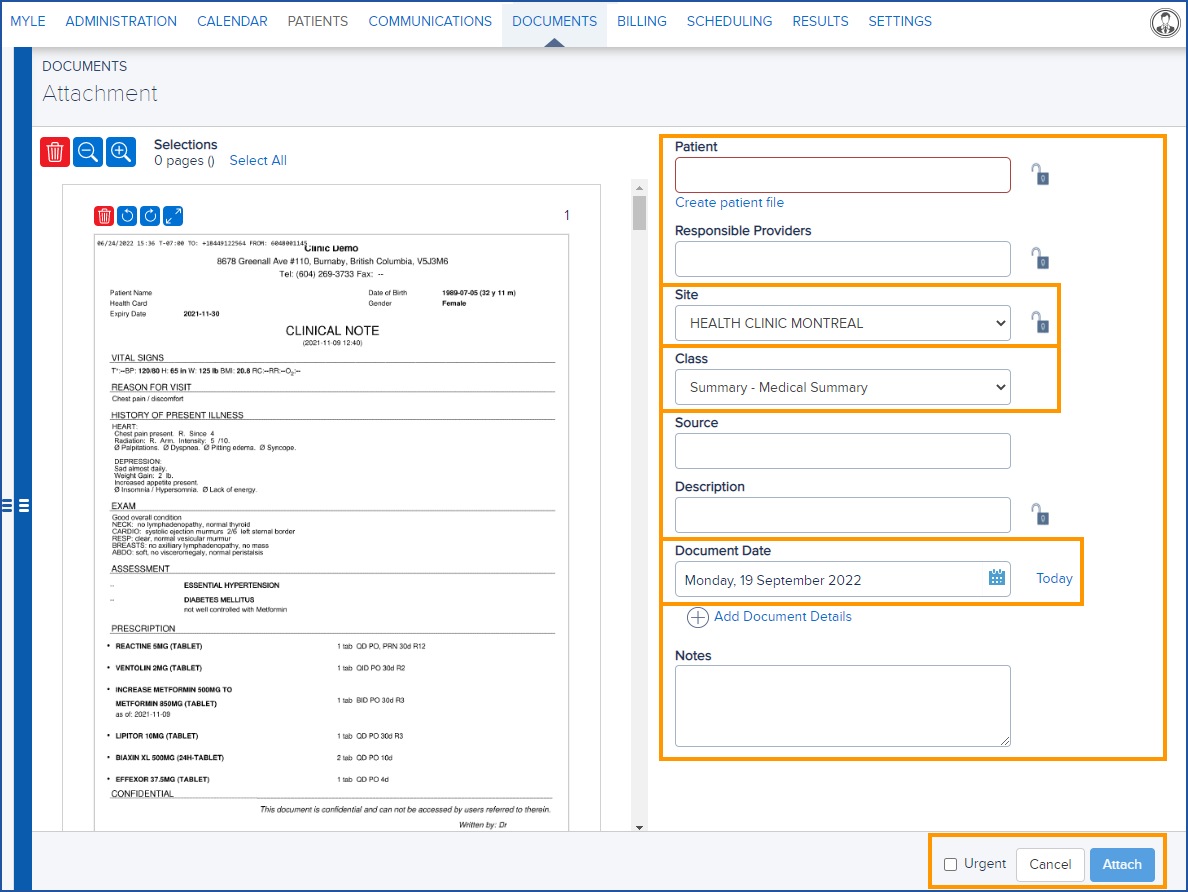Click the zoom in magnifier icon
Image resolution: width=1188 pixels, height=892 pixels.
click(x=121, y=152)
